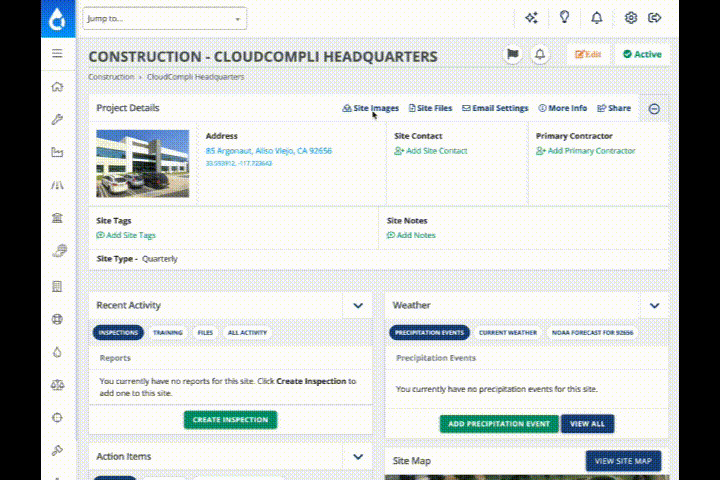Image resolution: width=720 pixels, height=480 pixels.
Task: Select the NOAA Forecast for 92656 tab
Action: coord(592,333)
